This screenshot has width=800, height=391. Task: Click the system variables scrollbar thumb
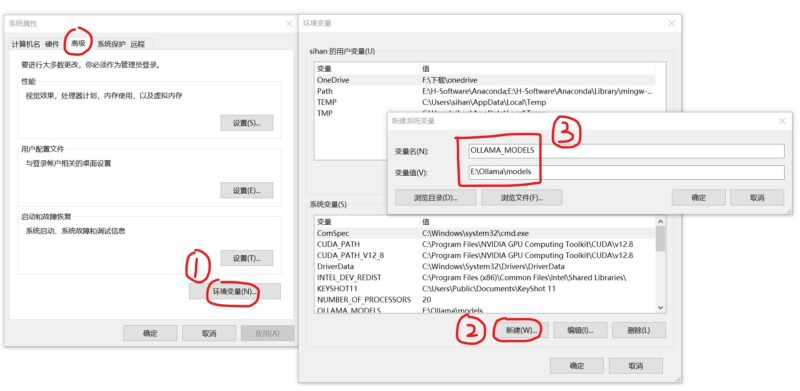661,239
